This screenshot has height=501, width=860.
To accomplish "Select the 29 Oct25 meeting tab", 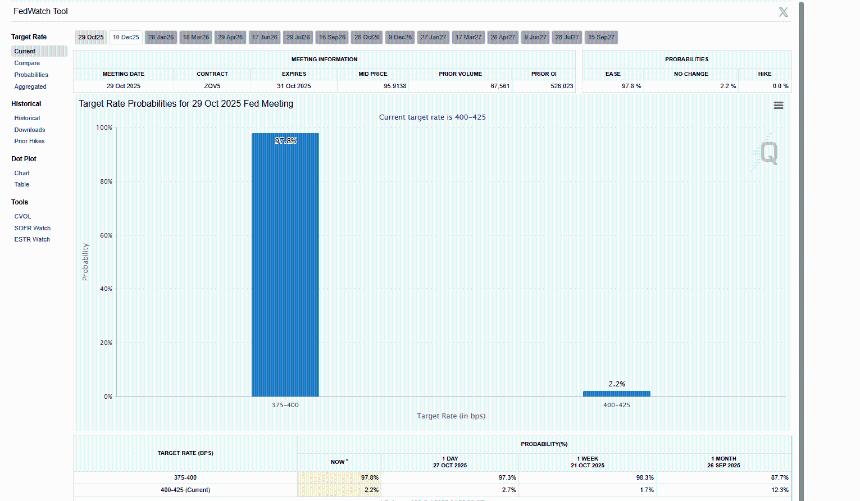I will [91, 37].
